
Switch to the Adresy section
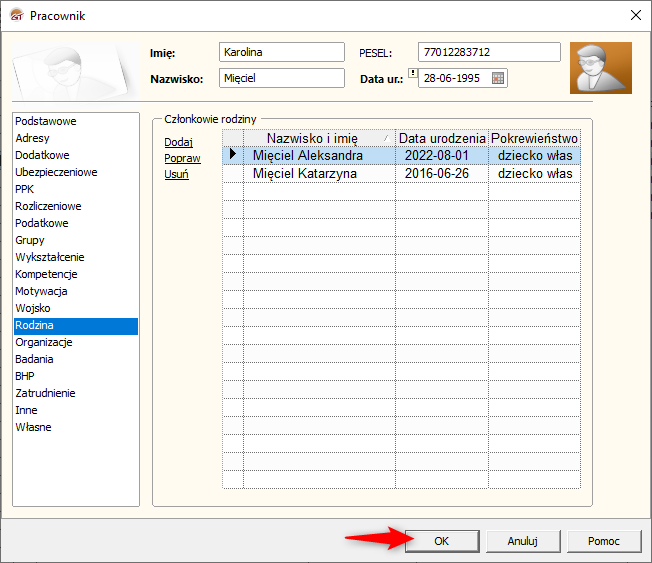click(33, 138)
